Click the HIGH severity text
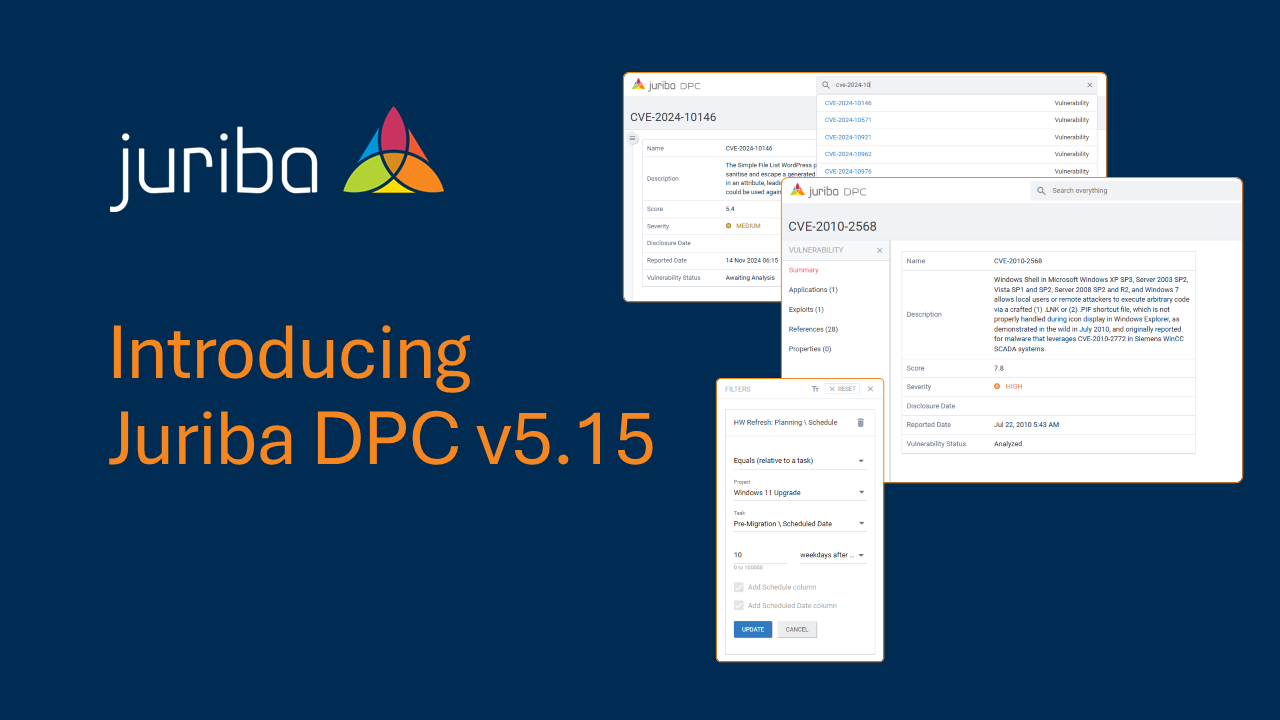 (1013, 386)
